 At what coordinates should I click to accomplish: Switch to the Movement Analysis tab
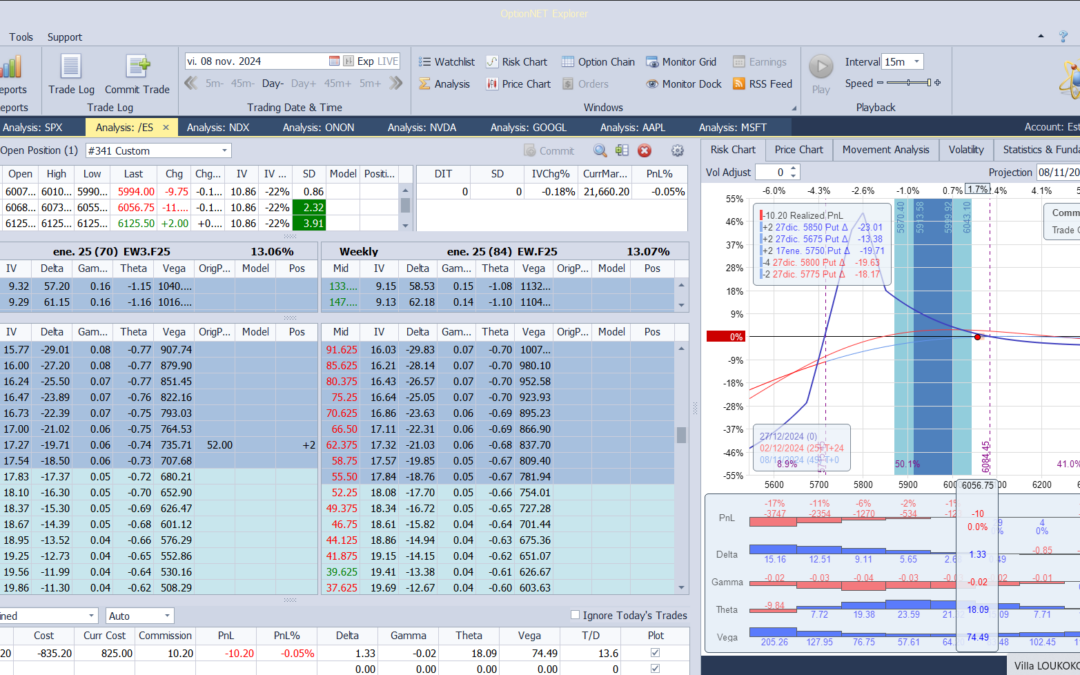click(x=885, y=150)
